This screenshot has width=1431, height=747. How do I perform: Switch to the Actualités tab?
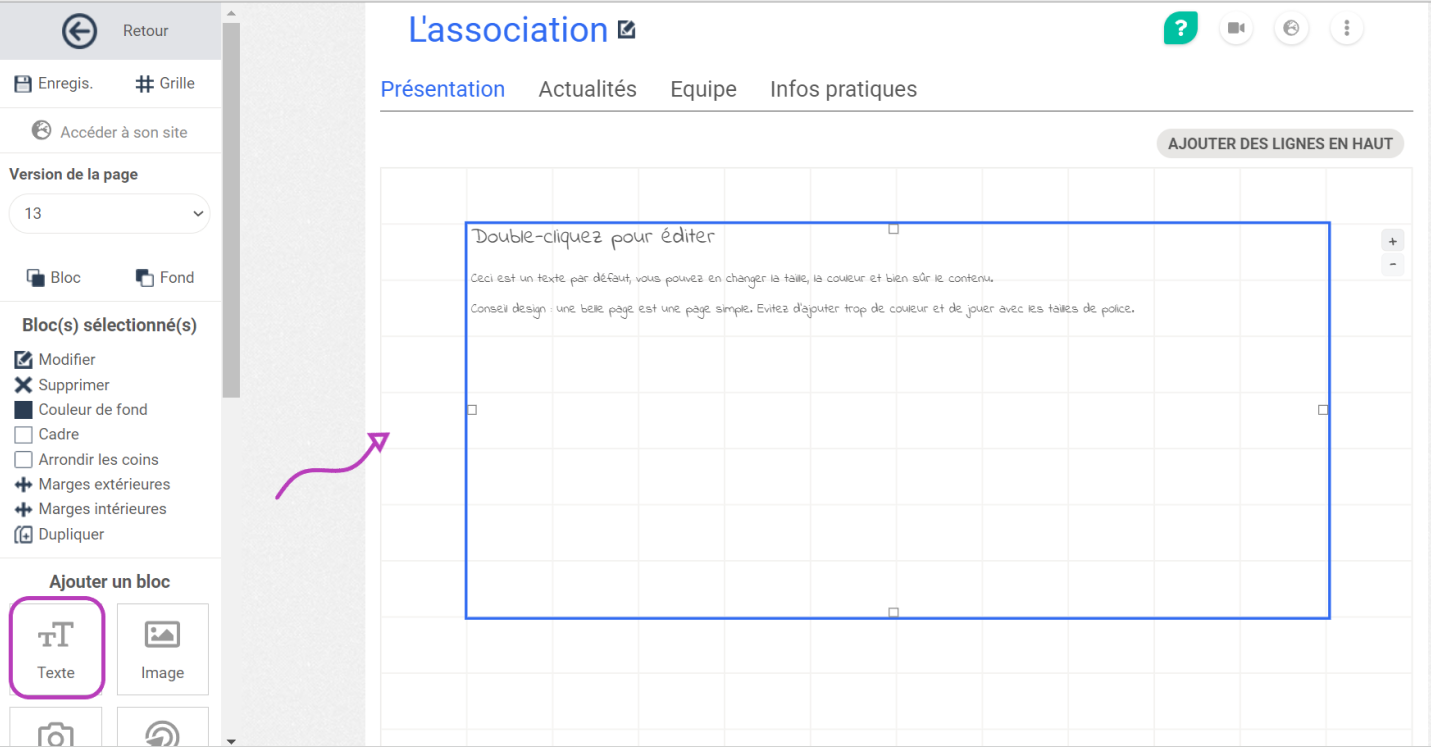point(587,89)
